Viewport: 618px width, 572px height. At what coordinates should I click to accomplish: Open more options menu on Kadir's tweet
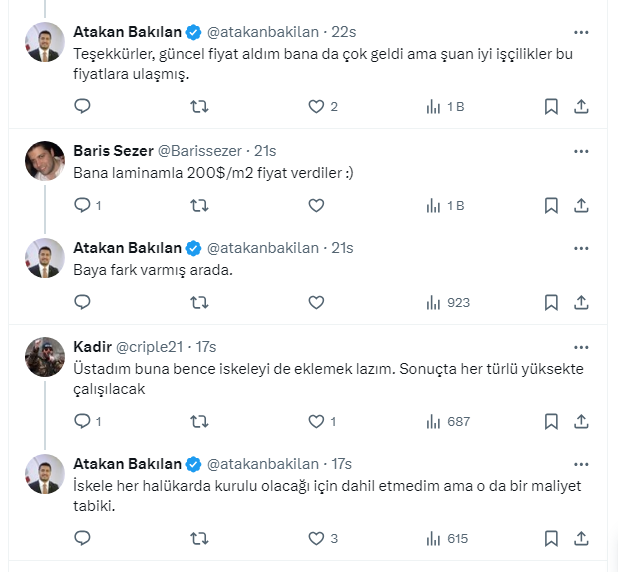click(x=581, y=347)
